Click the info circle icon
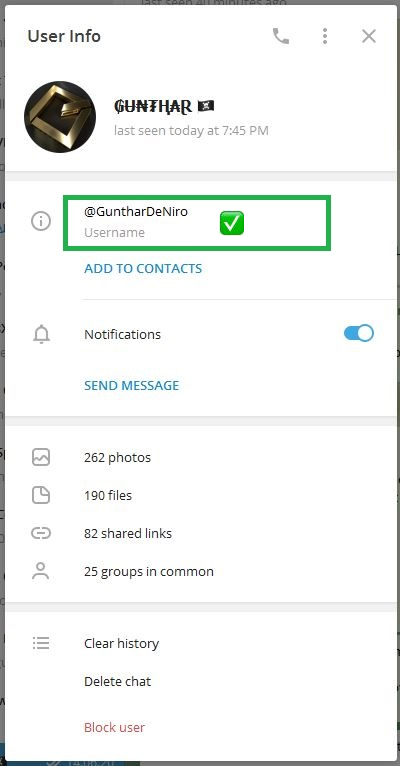The width and height of the screenshot is (400, 766). [41, 222]
